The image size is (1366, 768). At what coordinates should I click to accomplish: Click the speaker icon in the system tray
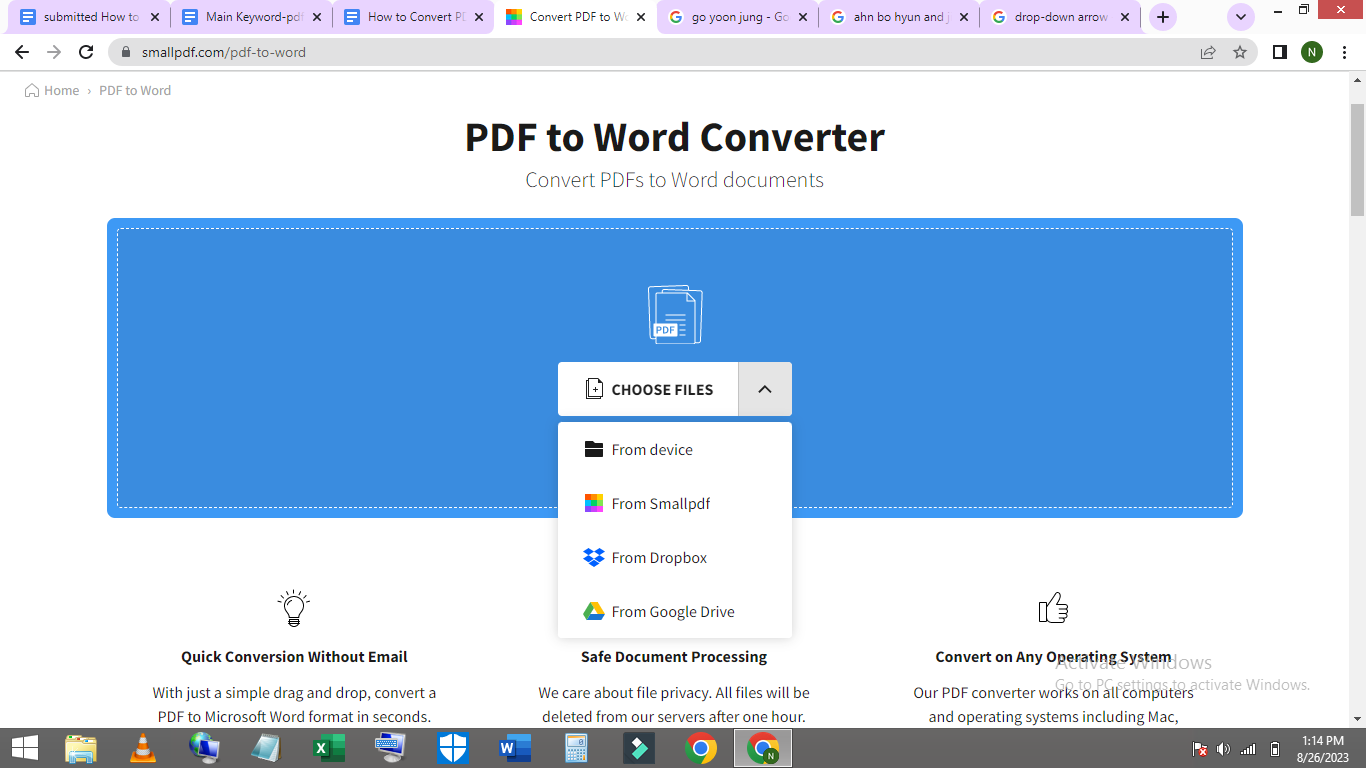pos(1222,748)
